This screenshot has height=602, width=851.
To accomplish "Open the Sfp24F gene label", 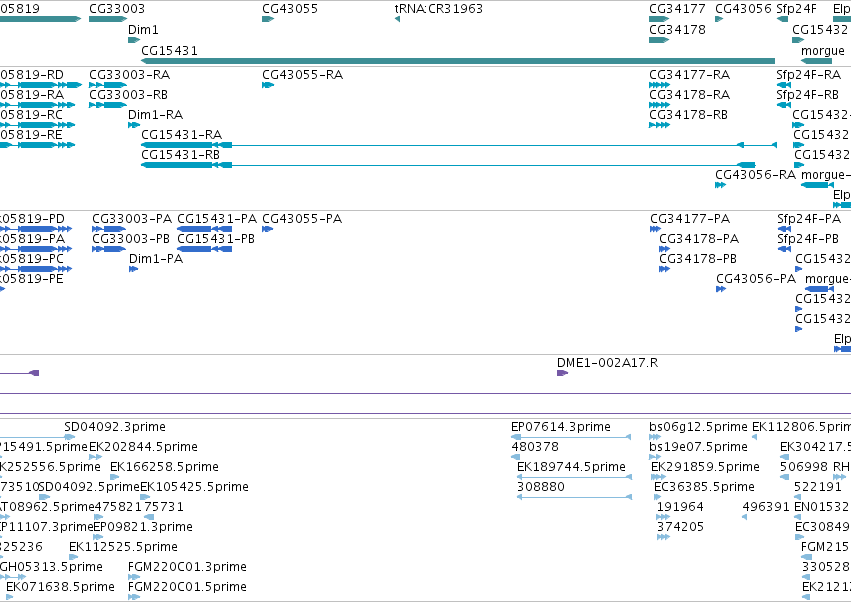I will [x=796, y=9].
